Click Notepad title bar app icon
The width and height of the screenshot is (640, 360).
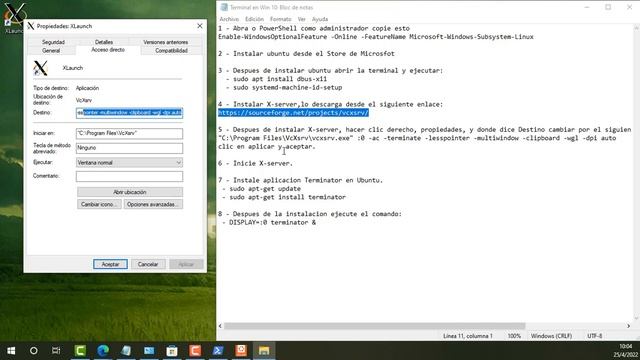coord(224,7)
